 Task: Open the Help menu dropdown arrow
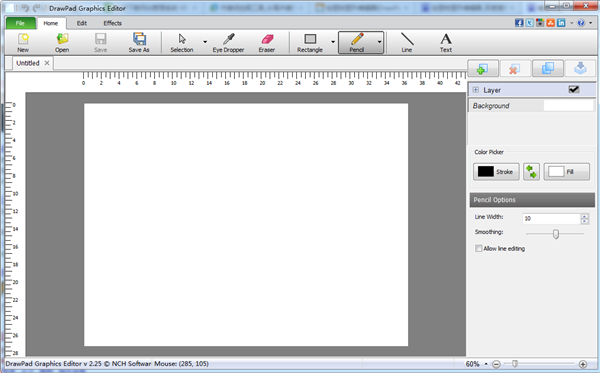coord(590,23)
